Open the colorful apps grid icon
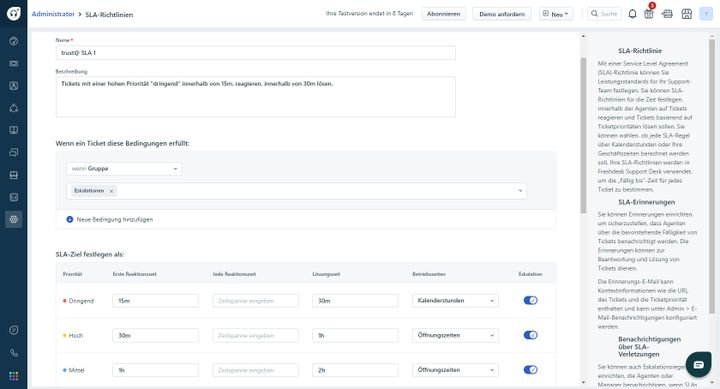 [14, 376]
